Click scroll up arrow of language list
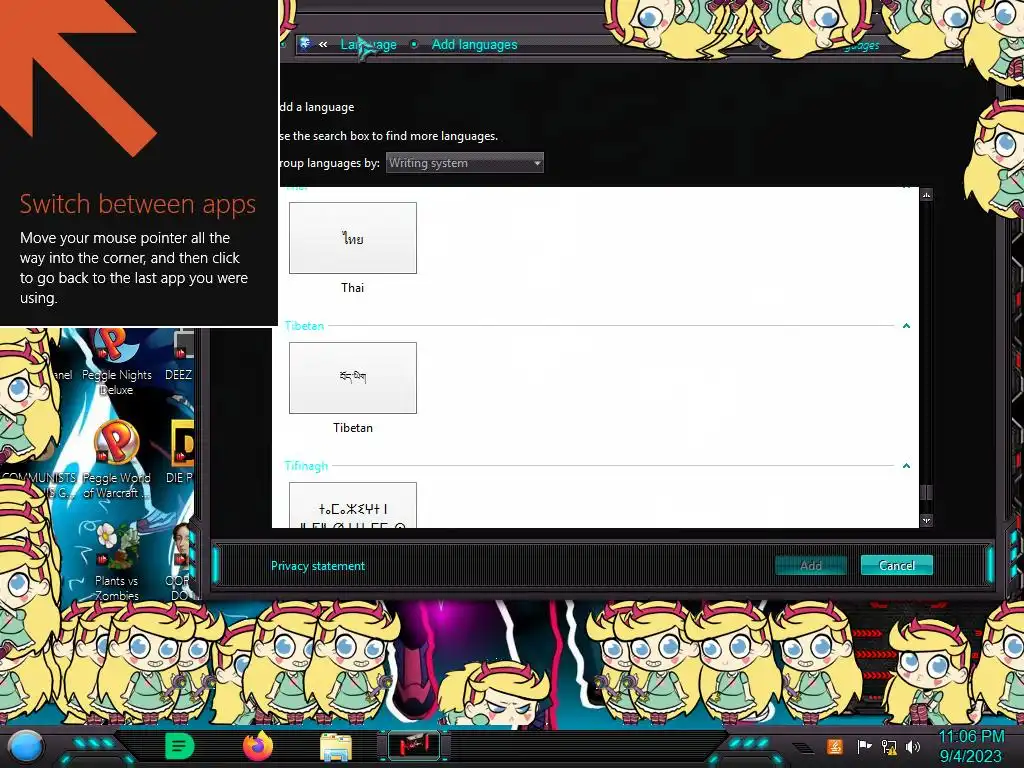 (926, 195)
